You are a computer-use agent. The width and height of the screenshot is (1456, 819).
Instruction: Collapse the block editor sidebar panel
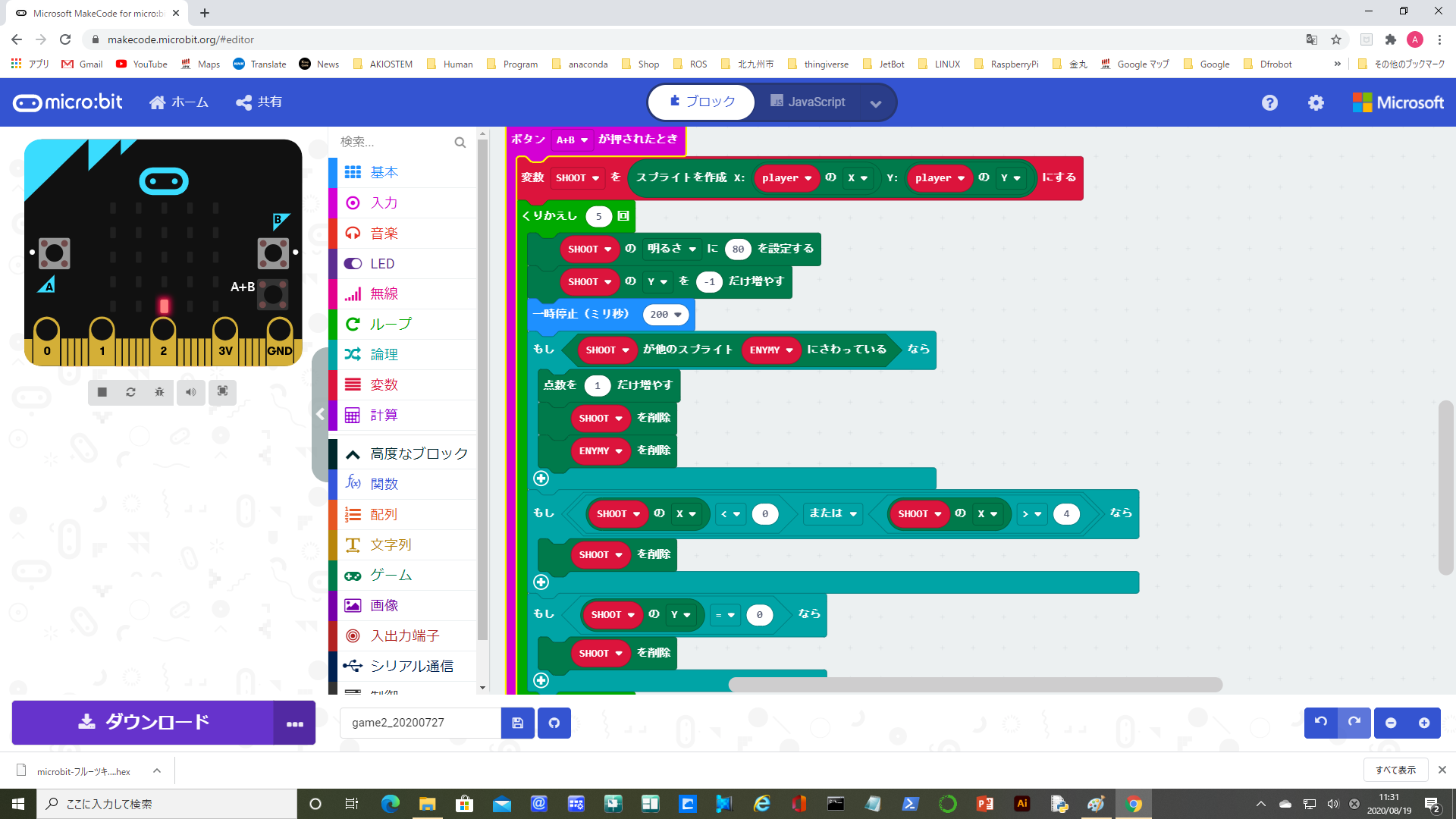[x=320, y=414]
